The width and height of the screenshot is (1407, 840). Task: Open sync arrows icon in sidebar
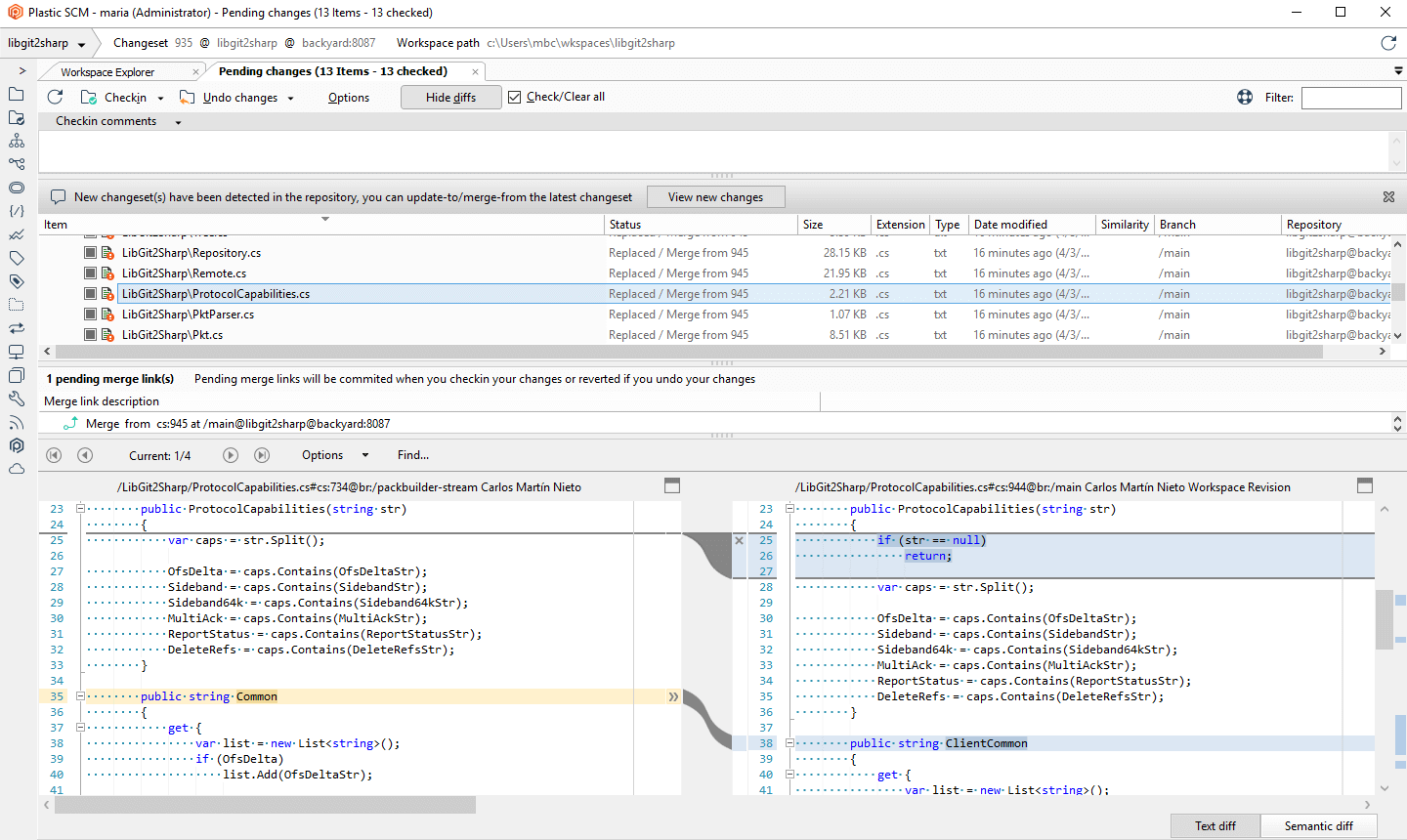(x=17, y=328)
